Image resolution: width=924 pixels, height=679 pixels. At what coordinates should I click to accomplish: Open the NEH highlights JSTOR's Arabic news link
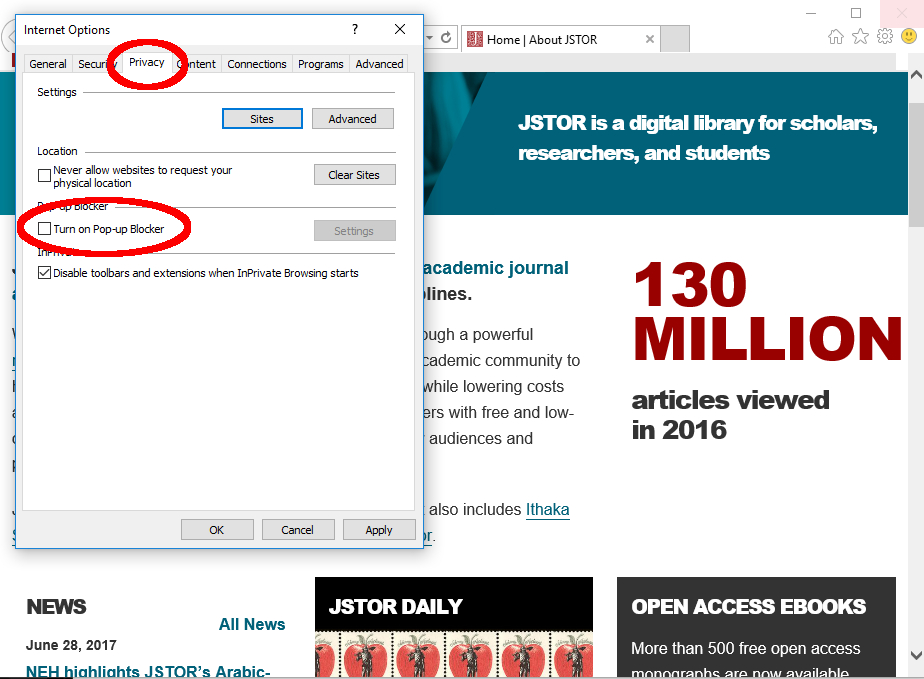tap(148, 671)
